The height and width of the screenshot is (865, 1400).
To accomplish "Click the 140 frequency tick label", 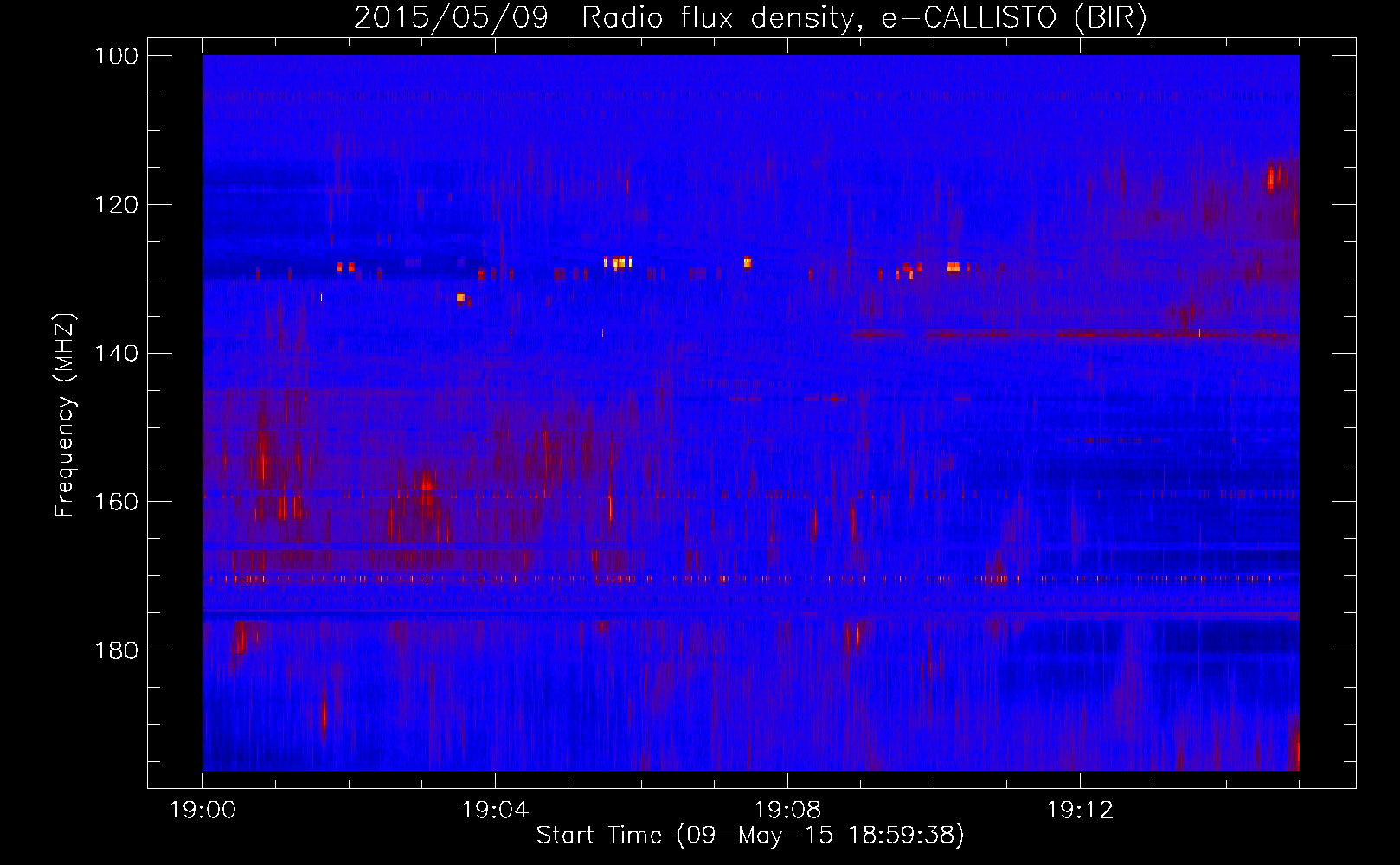I will point(116,354).
